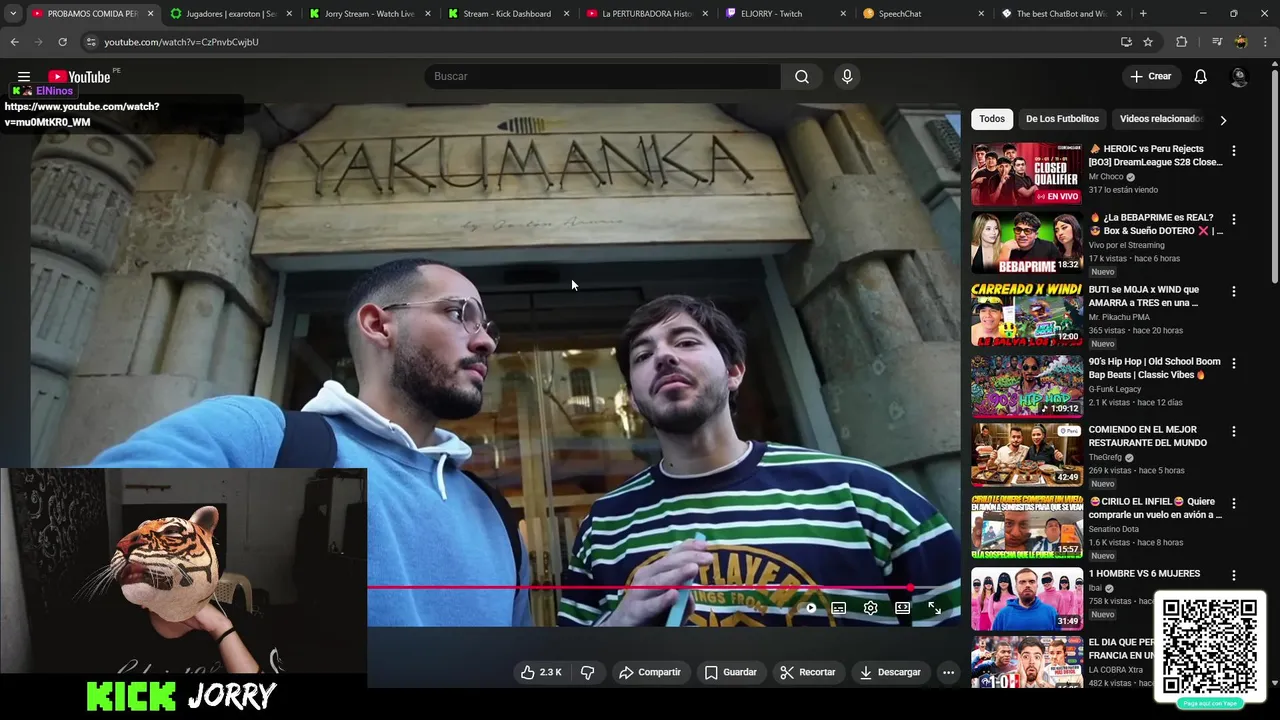The height and width of the screenshot is (720, 1280).
Task: Go to YouTube home via logo
Action: [x=79, y=76]
